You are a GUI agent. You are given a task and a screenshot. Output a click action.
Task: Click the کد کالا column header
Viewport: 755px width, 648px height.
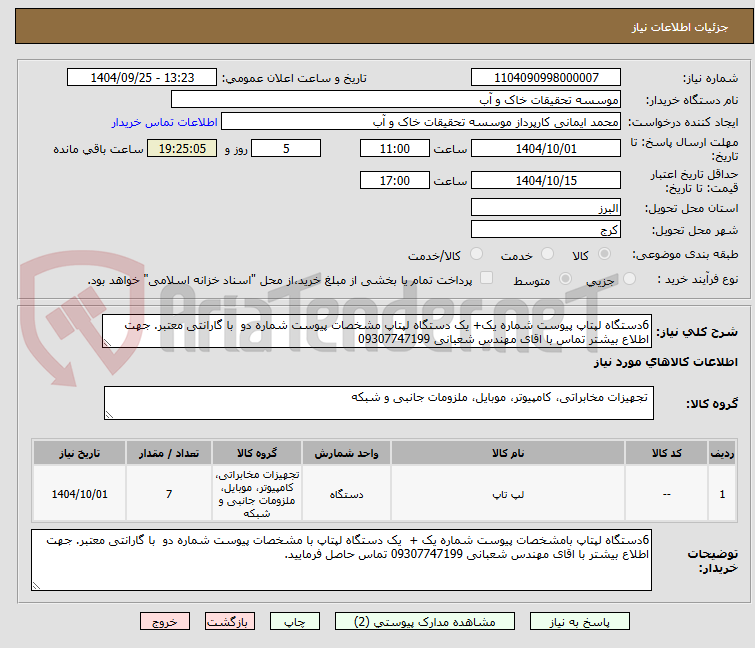[666, 453]
